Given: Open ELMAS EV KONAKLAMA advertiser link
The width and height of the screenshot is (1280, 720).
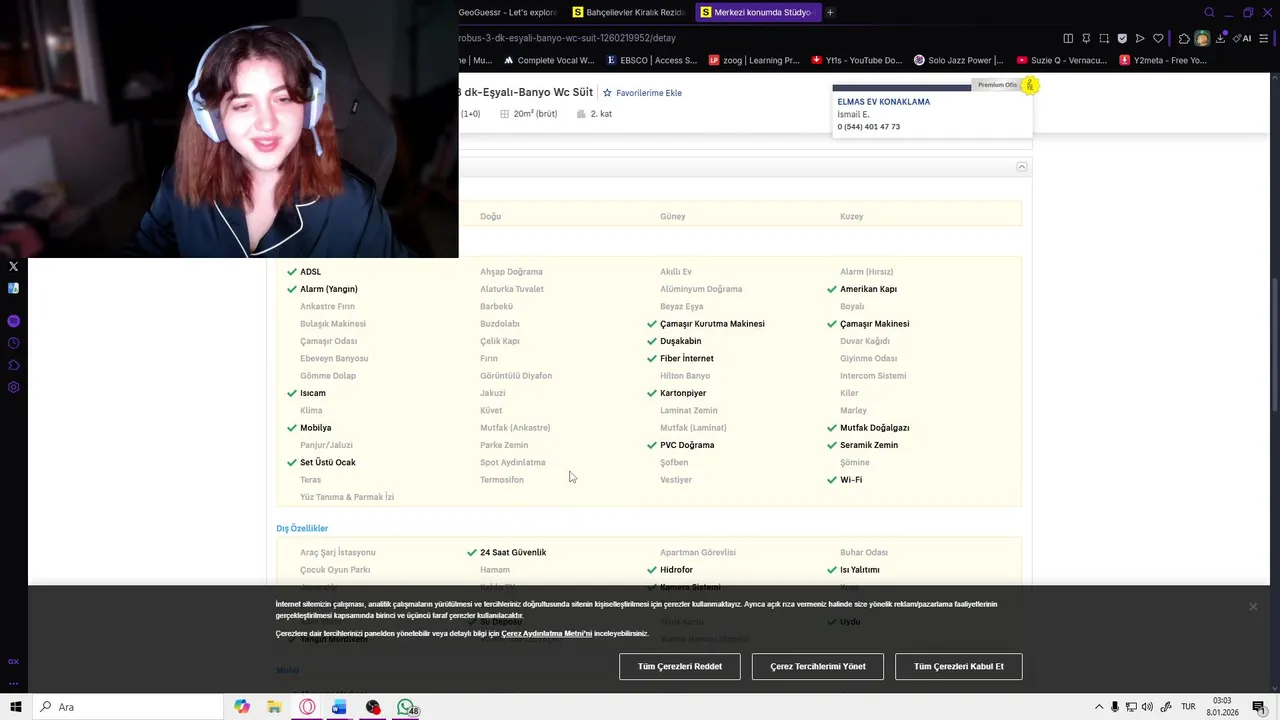Looking at the screenshot, I should [x=883, y=102].
